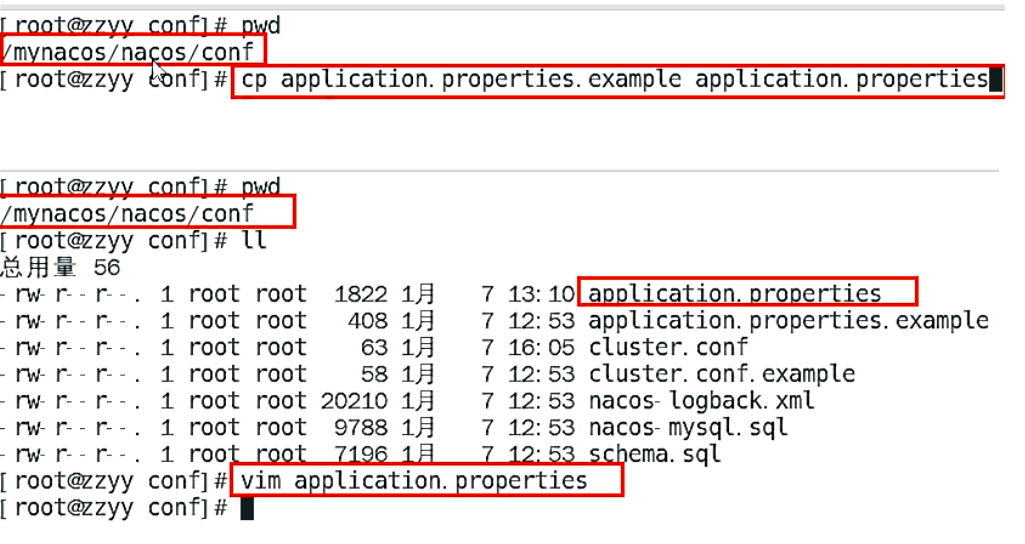Click the nacos-mysql.sql file name

coord(688,428)
